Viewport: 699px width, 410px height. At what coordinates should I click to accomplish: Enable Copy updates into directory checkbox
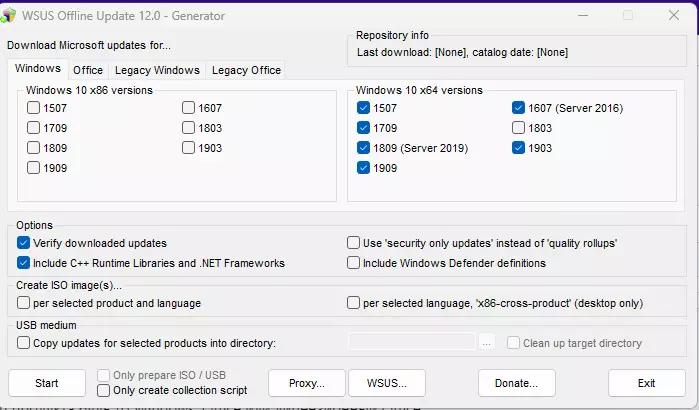pyautogui.click(x=23, y=343)
